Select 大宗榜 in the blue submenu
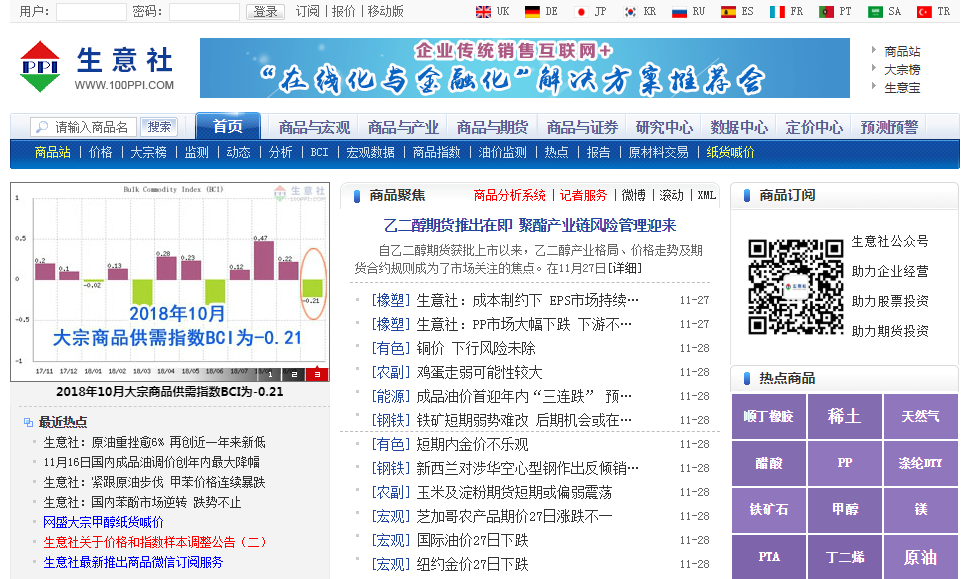The image size is (971, 579). click(x=149, y=152)
